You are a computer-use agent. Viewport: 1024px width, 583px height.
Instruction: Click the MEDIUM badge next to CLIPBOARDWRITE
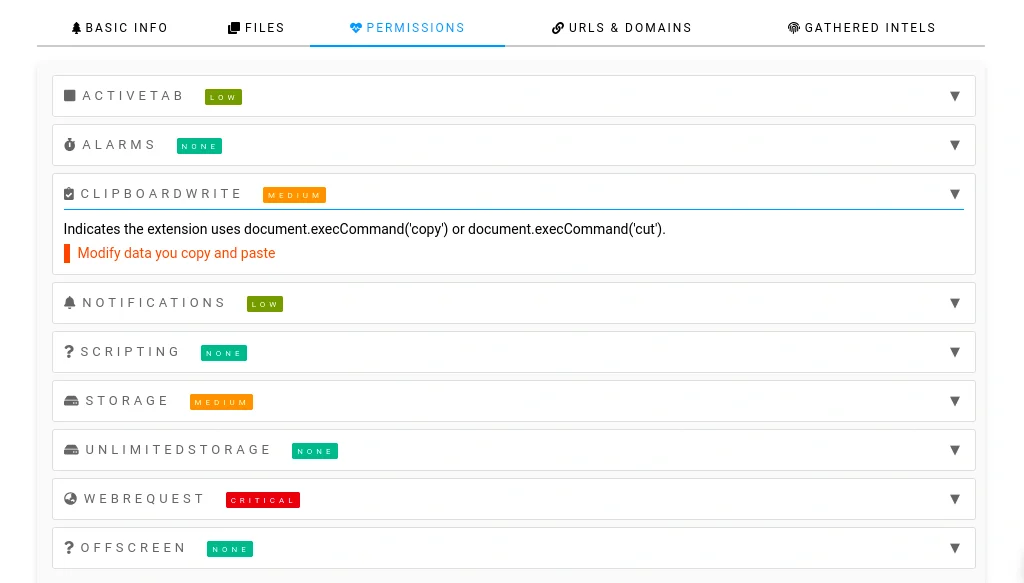295,195
